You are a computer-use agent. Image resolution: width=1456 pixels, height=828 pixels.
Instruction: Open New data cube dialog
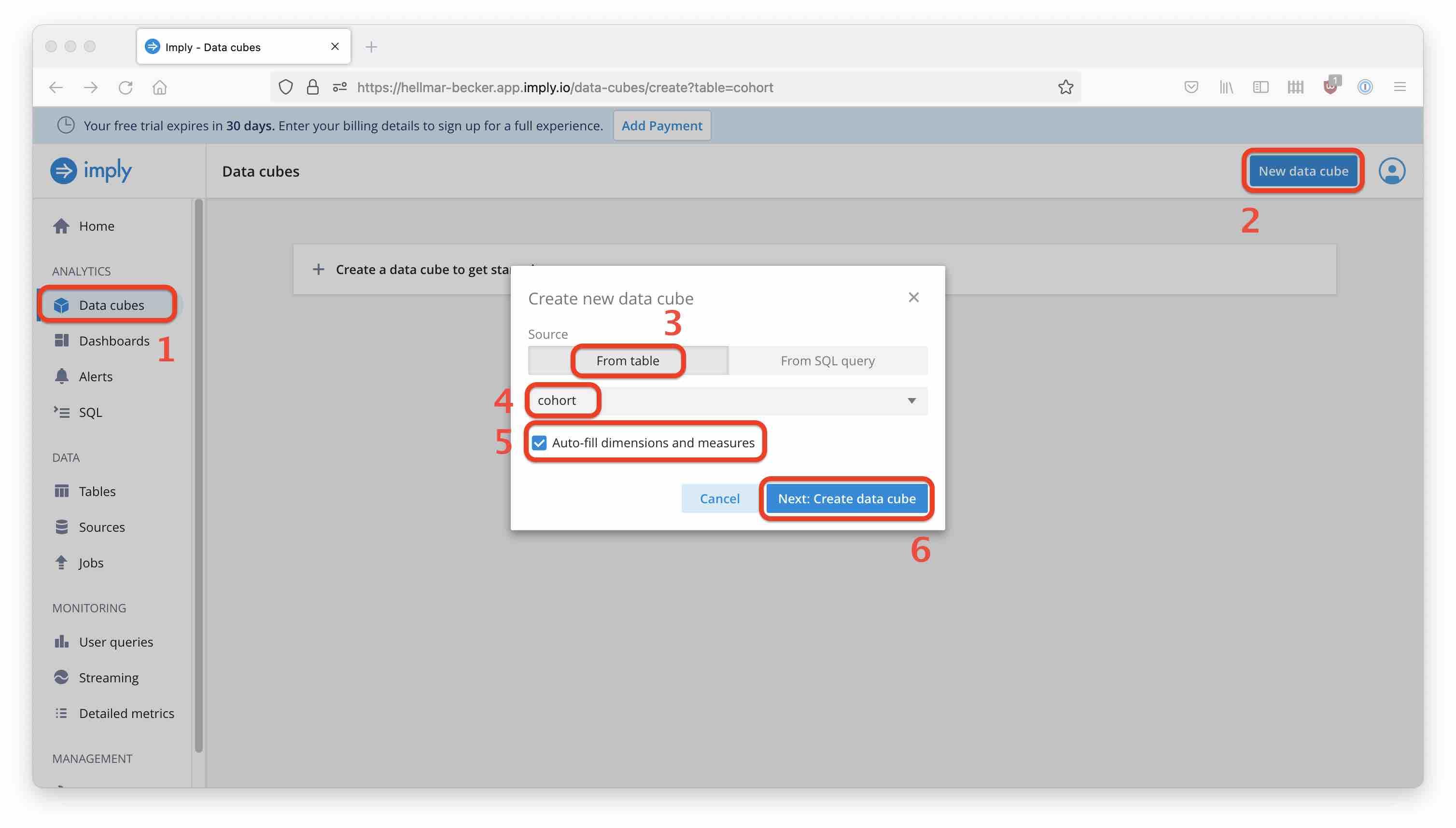[x=1303, y=170]
